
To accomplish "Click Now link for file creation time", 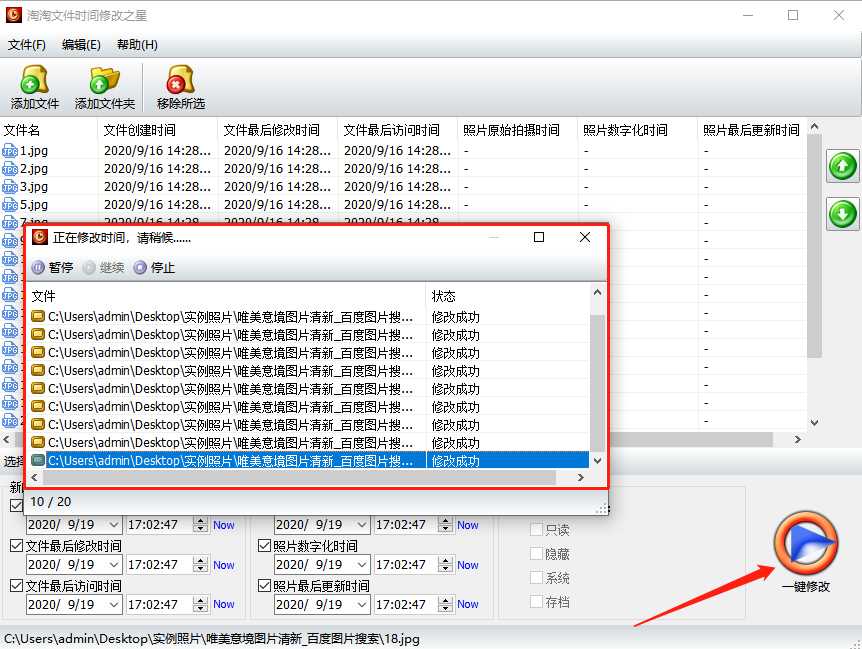I will 224,525.
